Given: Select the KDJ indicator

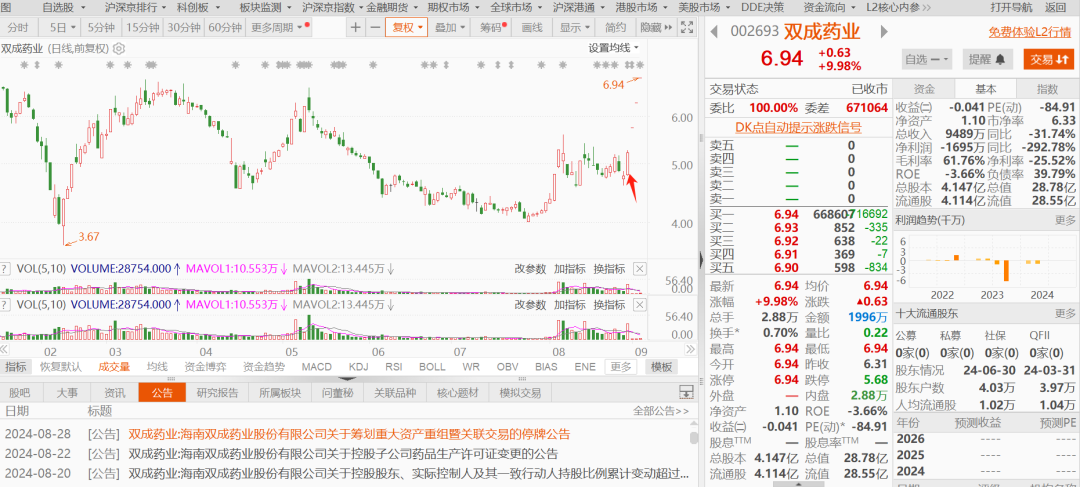Looking at the screenshot, I should (x=358, y=366).
